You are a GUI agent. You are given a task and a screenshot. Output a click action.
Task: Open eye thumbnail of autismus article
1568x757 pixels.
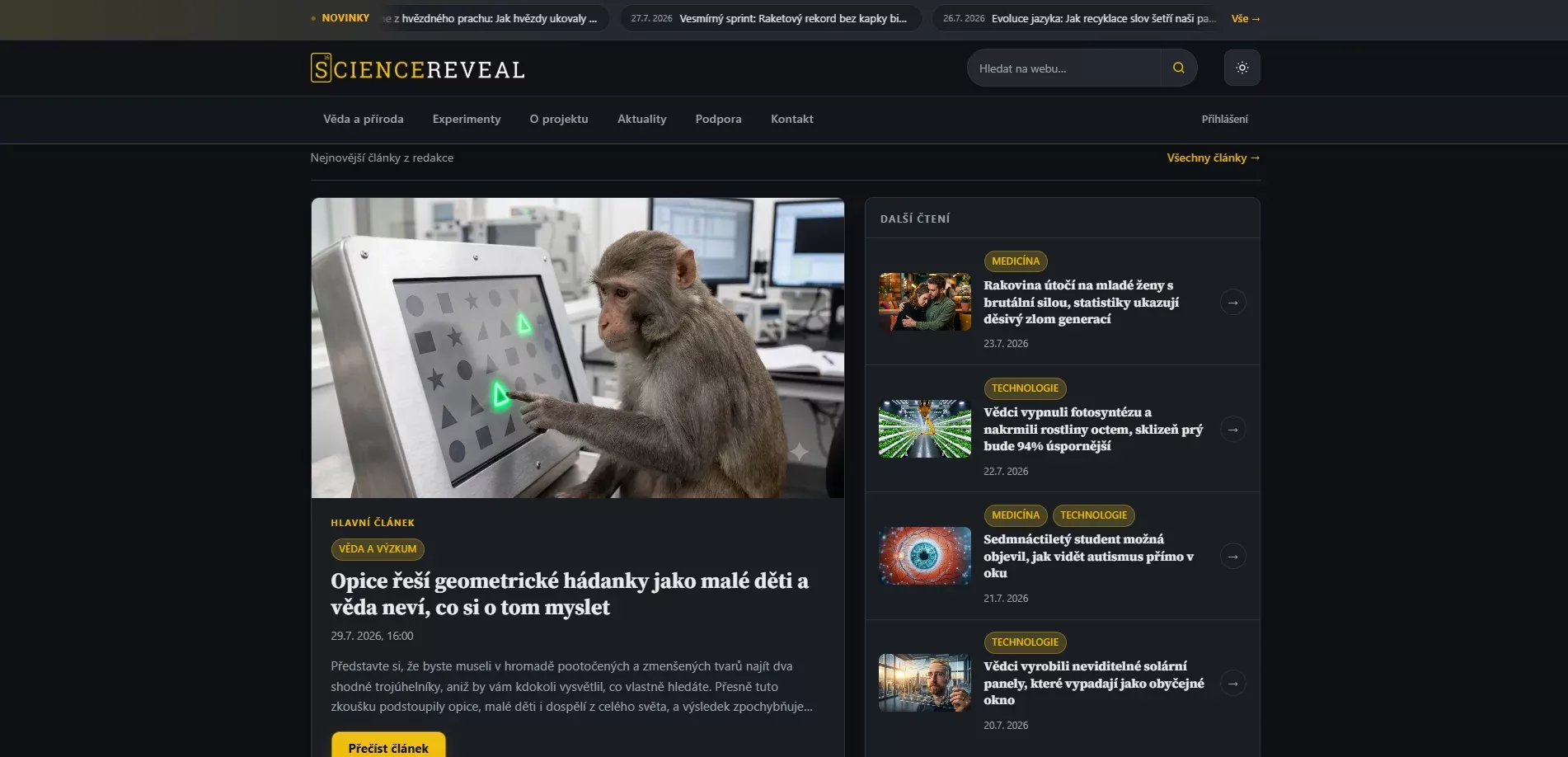click(925, 556)
